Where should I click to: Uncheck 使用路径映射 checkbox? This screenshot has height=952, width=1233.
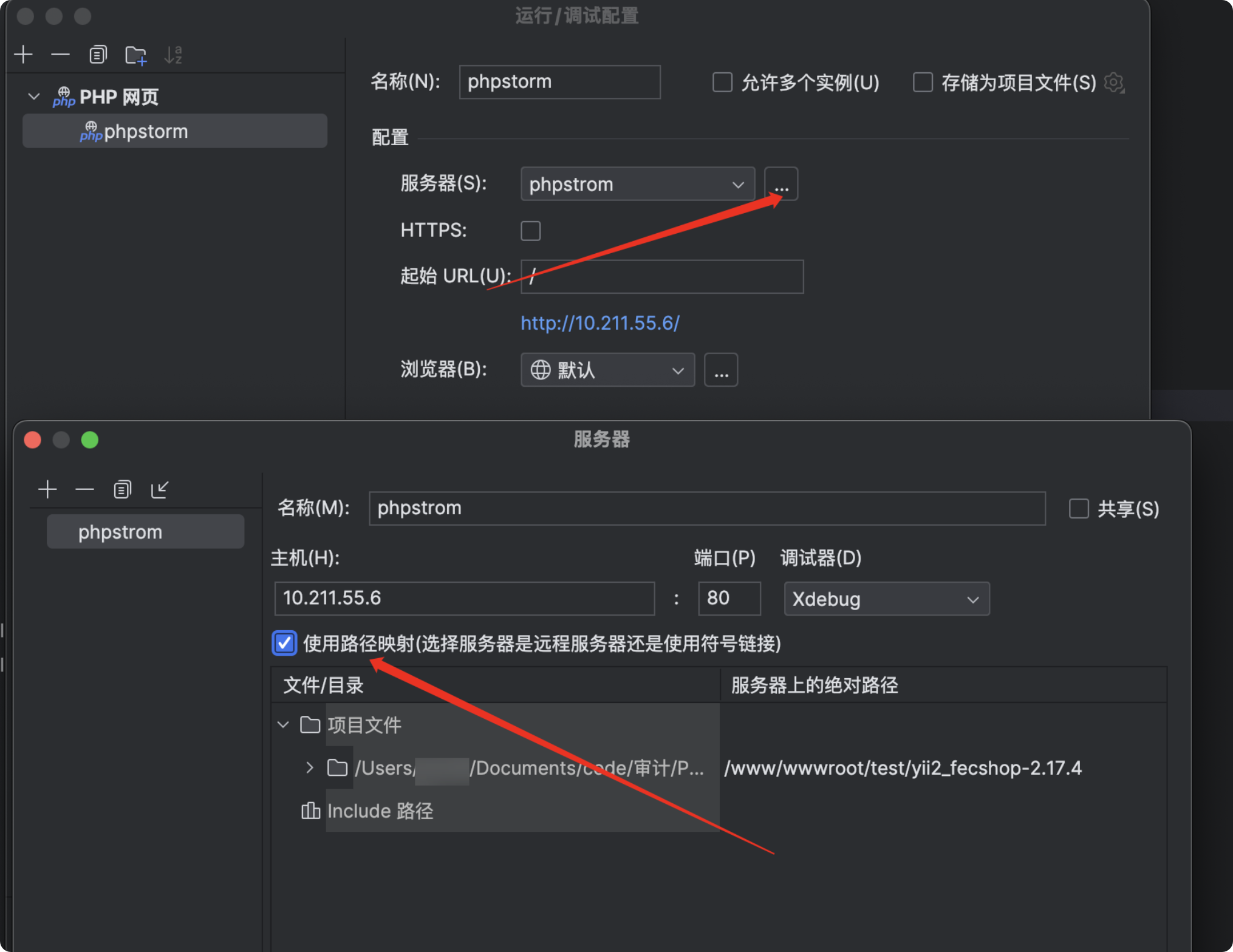[284, 644]
